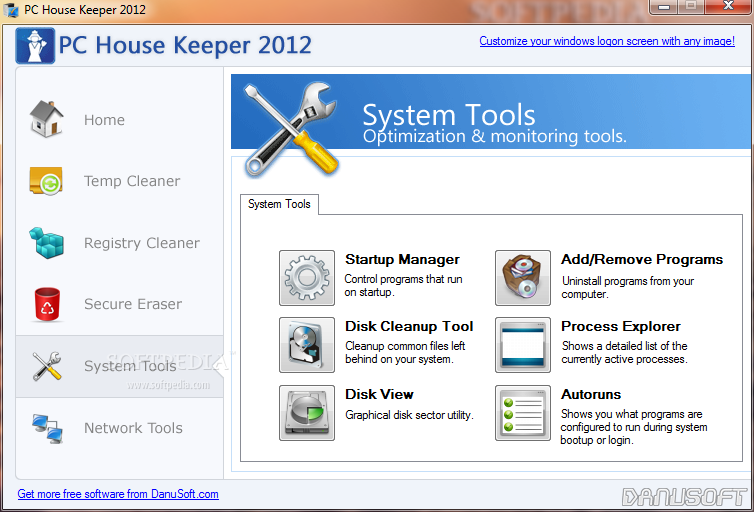Click the Autoruns title text

[x=591, y=394]
